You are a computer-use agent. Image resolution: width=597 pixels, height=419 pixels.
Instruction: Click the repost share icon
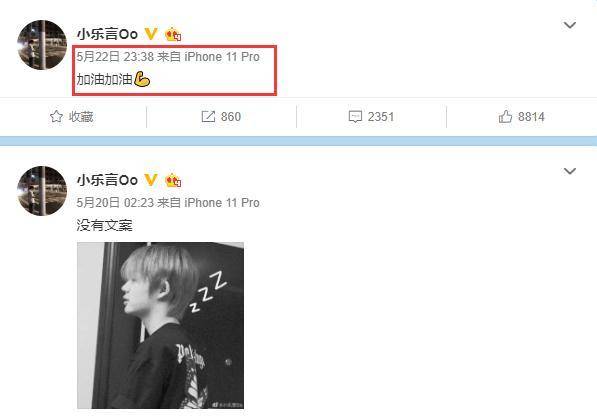(x=208, y=117)
